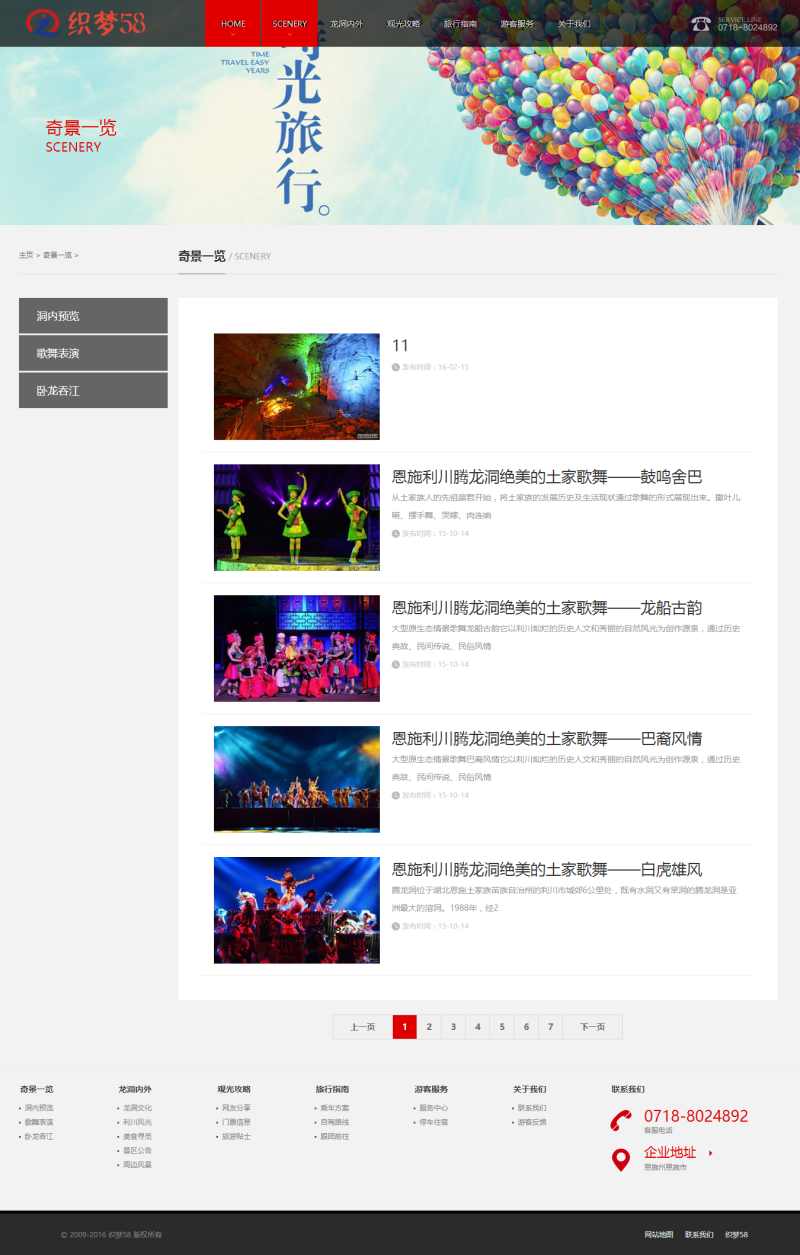
Task: Click the clock icon under 白虎雄风 article
Action: (x=396, y=926)
